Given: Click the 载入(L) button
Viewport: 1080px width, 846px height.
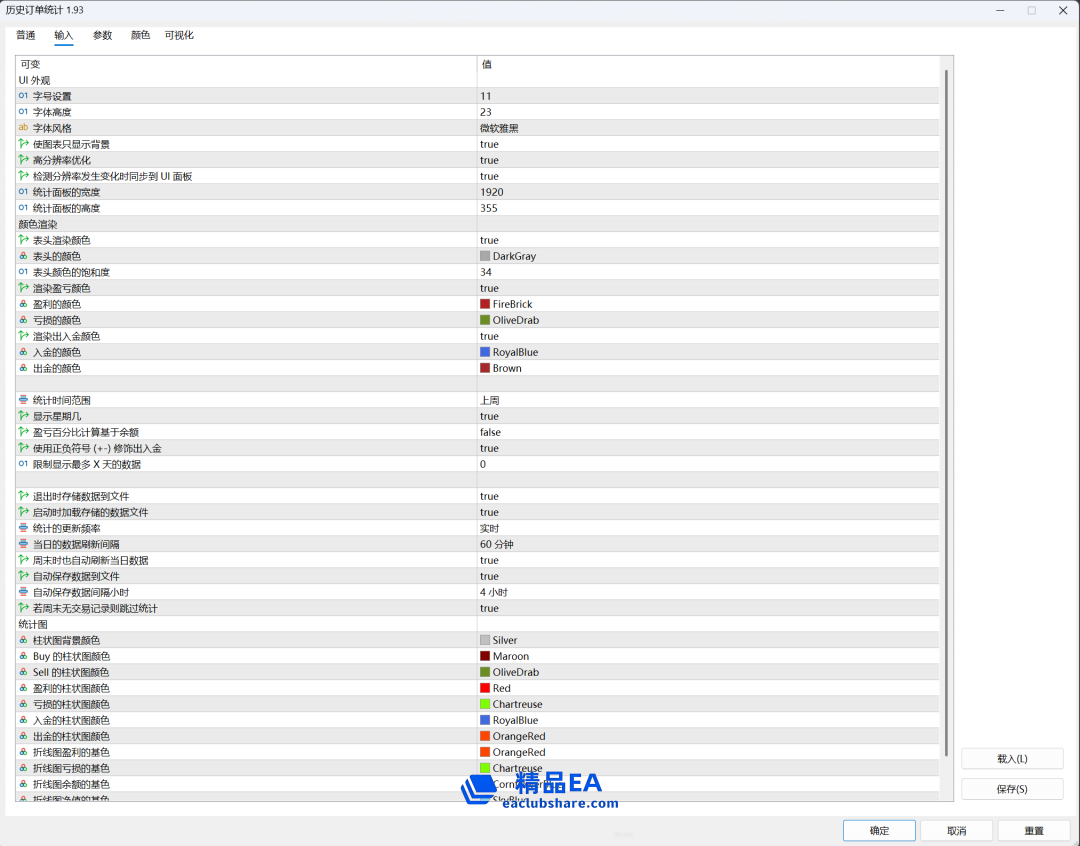Looking at the screenshot, I should point(1012,759).
